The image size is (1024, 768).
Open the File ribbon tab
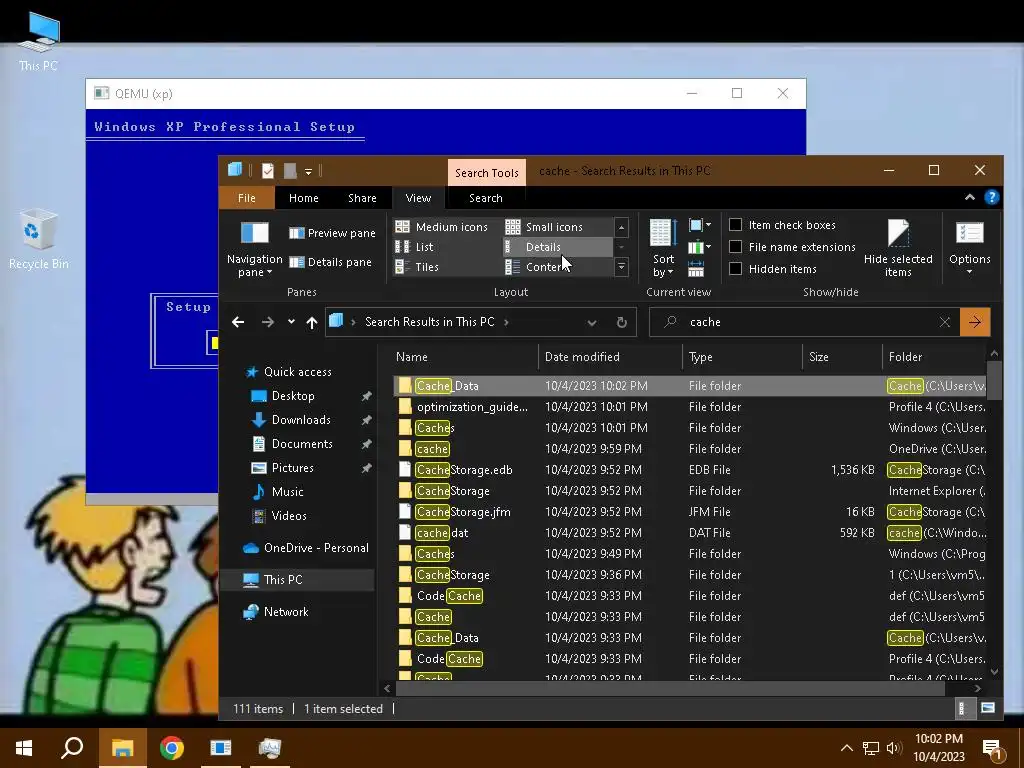247,198
